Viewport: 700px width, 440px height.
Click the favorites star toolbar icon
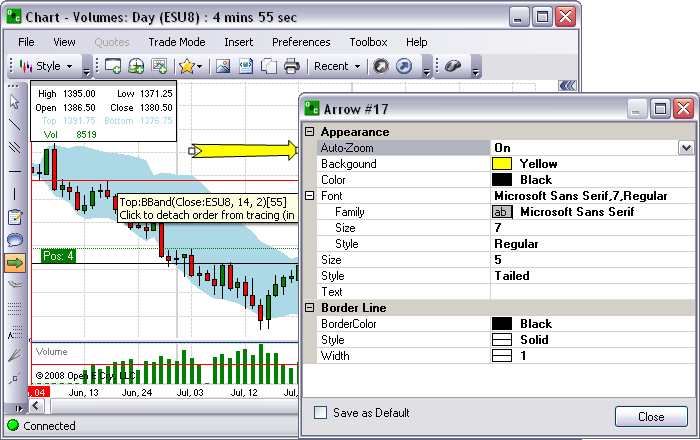[x=187, y=66]
